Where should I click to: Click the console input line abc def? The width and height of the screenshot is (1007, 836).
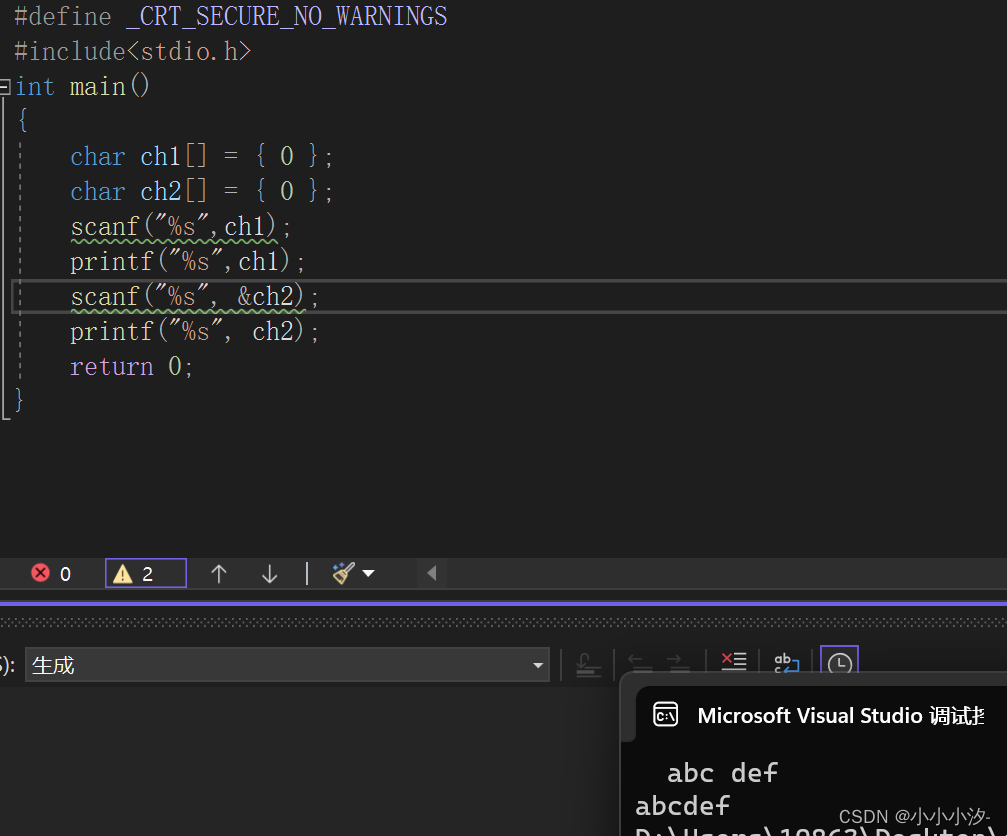pyautogui.click(x=722, y=772)
